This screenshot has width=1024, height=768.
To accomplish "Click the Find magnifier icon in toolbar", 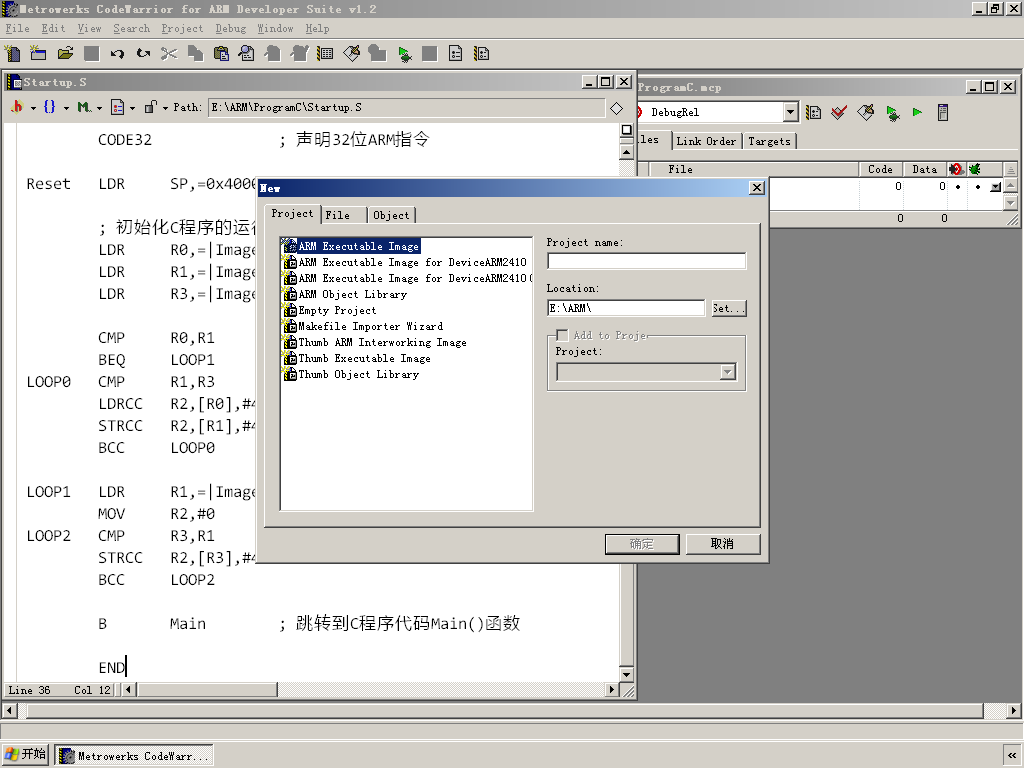I will (x=247, y=54).
